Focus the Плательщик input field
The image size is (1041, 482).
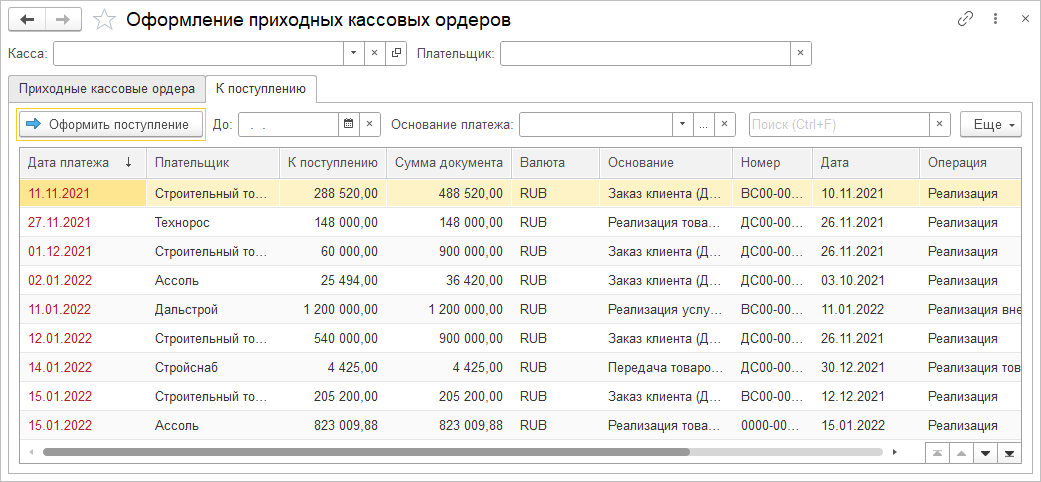(x=645, y=53)
